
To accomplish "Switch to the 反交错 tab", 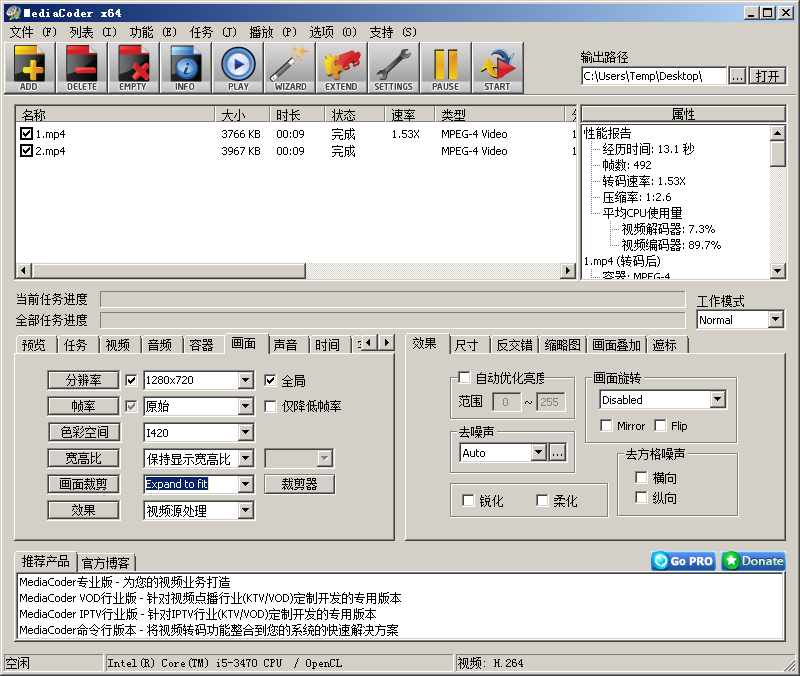I will (514, 345).
